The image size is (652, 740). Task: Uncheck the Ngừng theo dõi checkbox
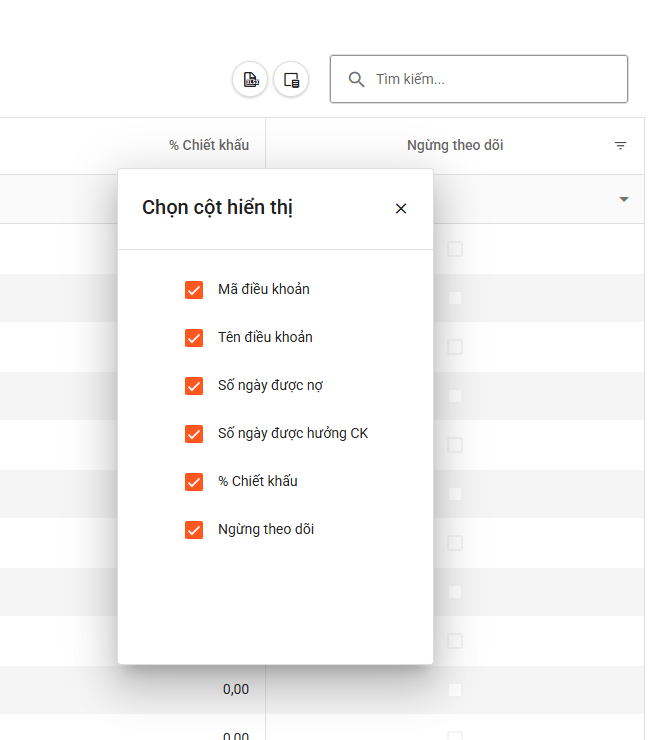click(x=194, y=530)
